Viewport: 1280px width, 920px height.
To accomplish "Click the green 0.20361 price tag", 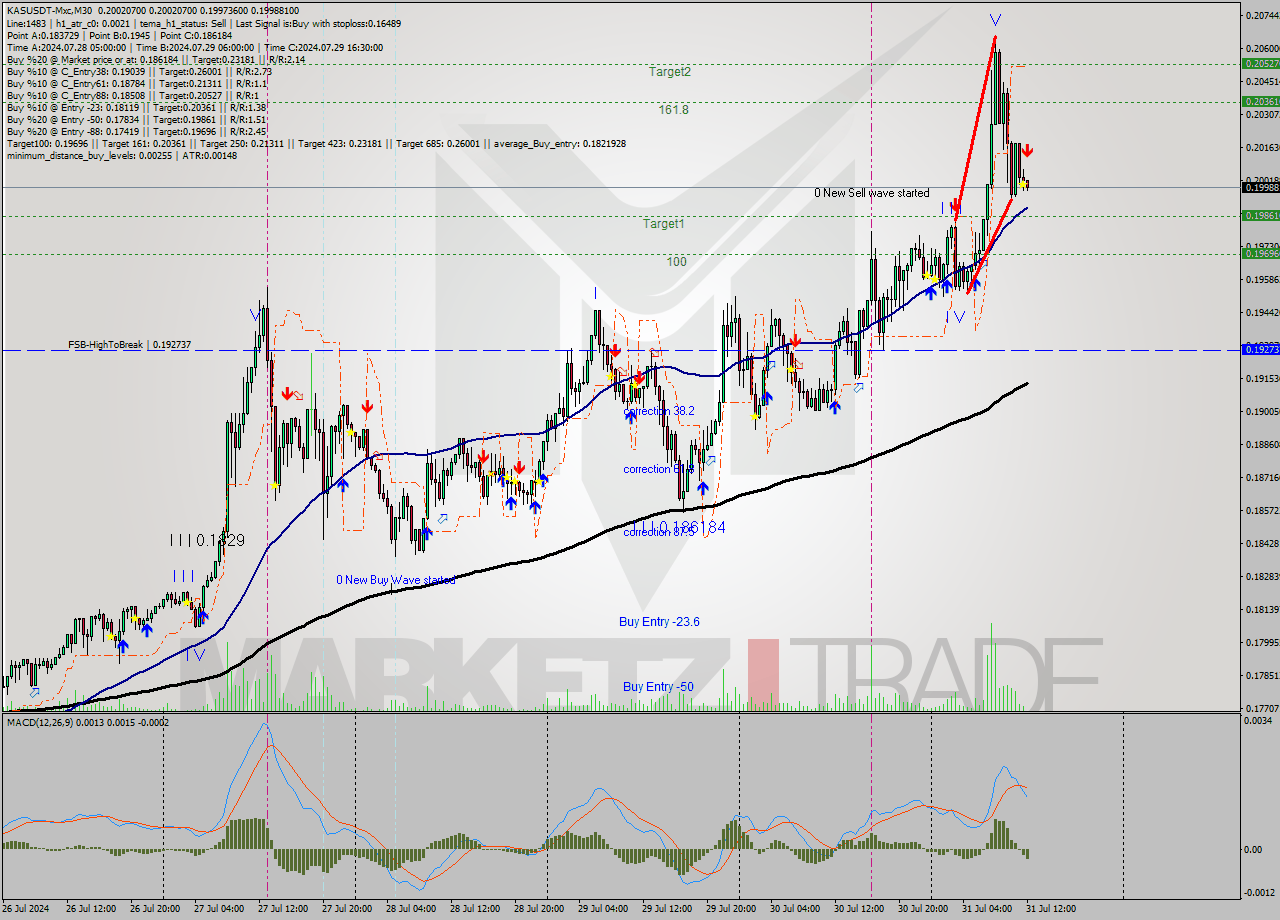I will click(1260, 101).
